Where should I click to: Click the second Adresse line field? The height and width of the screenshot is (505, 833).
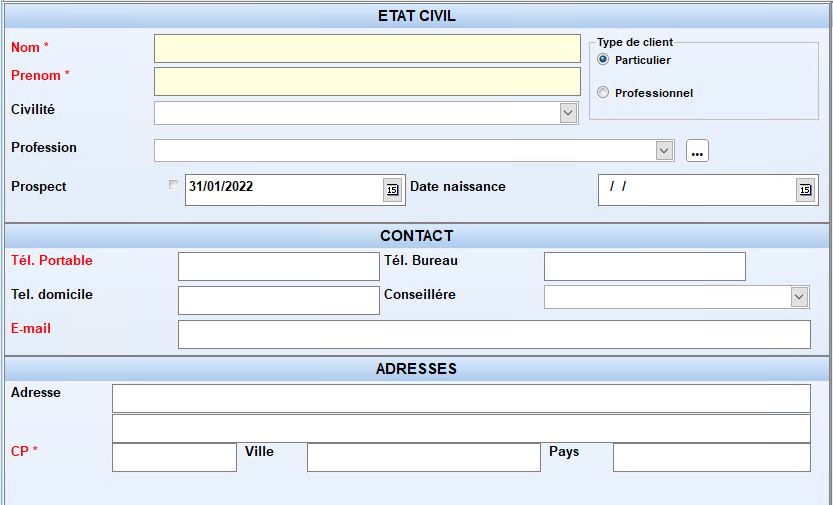tap(461, 429)
